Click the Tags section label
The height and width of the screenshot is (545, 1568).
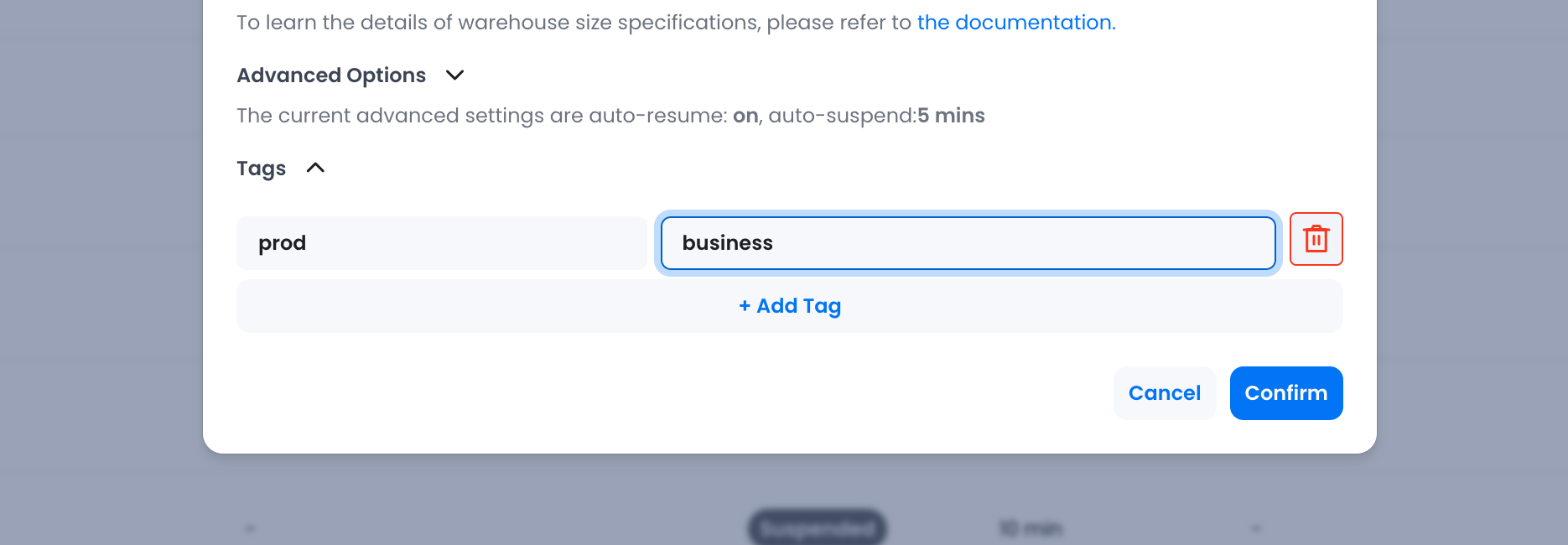[261, 169]
